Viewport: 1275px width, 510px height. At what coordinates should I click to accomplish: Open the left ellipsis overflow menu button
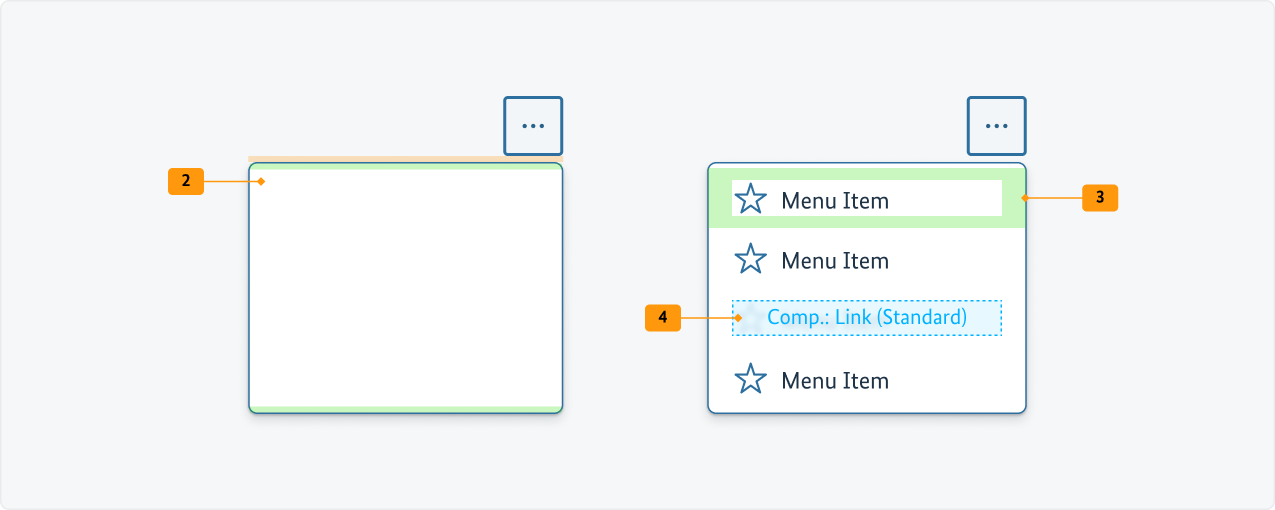(x=533, y=126)
